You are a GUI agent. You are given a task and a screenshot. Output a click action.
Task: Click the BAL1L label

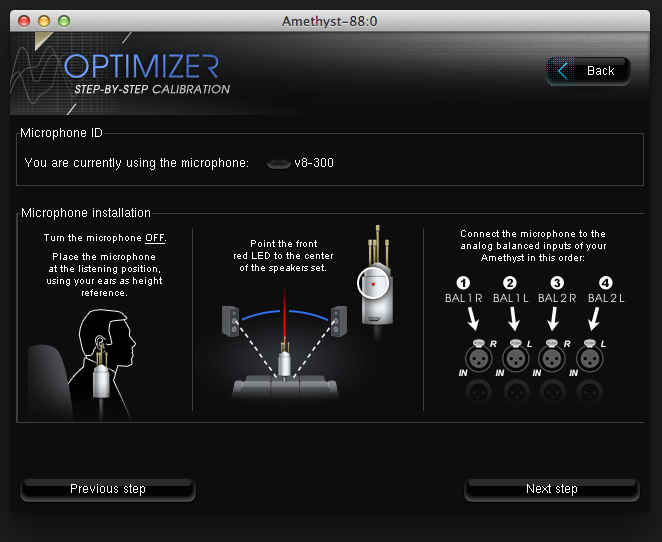point(511,298)
